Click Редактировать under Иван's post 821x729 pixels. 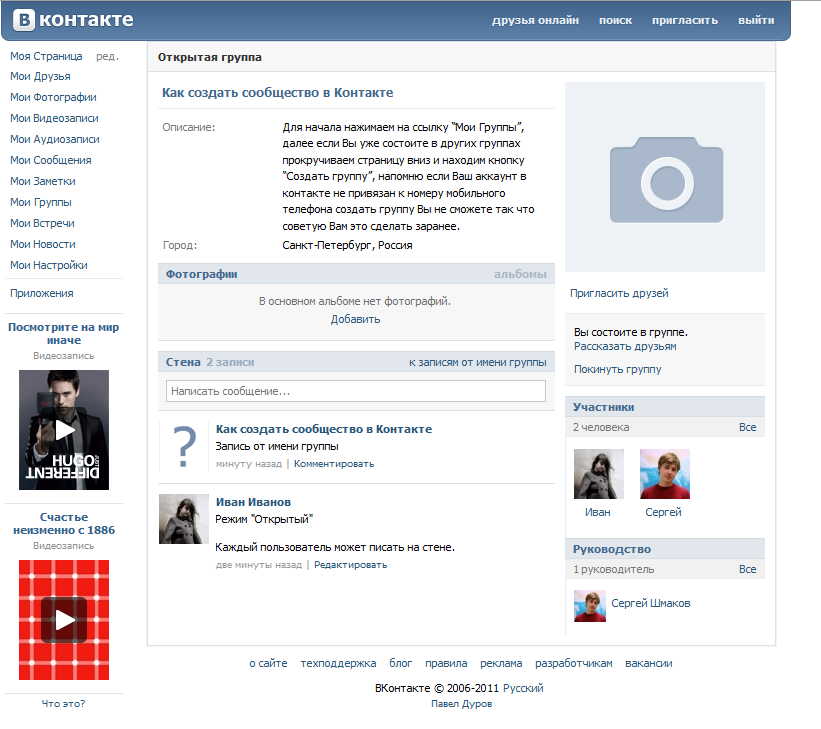(x=350, y=565)
